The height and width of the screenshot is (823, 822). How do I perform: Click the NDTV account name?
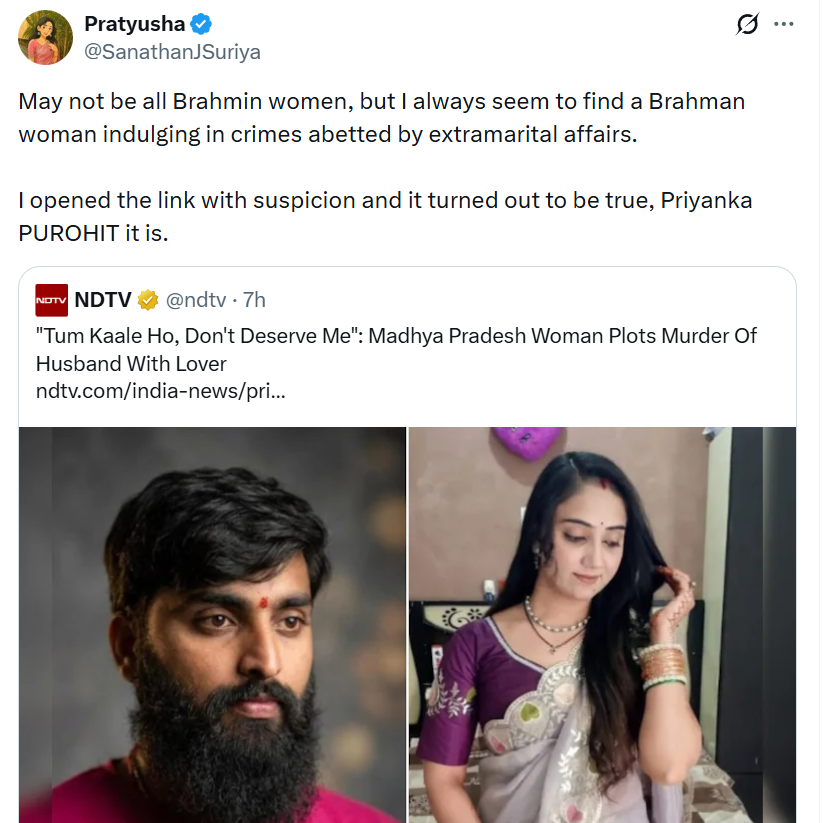[104, 299]
